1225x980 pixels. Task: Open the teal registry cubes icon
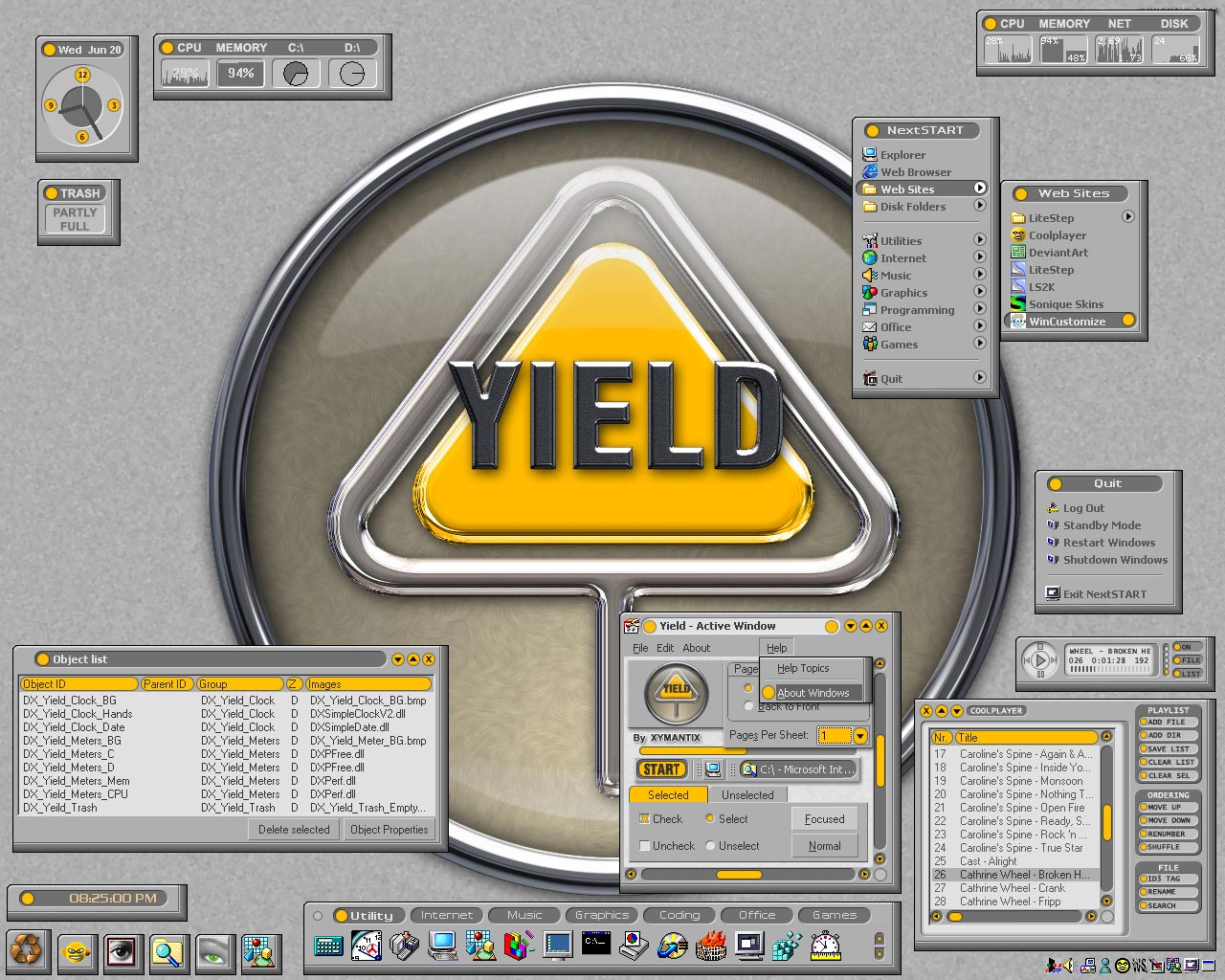787,947
